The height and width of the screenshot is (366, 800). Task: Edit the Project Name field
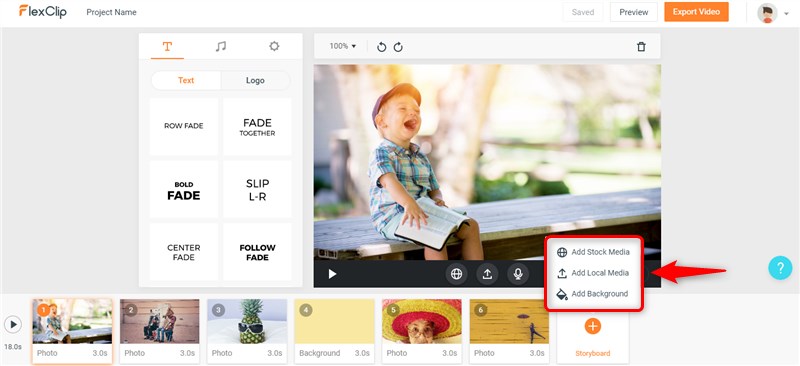click(111, 12)
